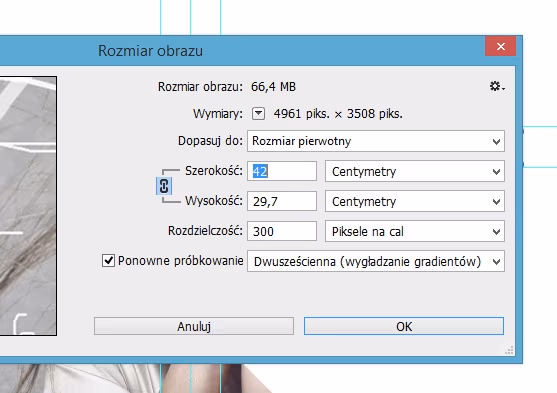Viewport: 557px width, 393px height.
Task: Click the dialog resize grip
Action: (x=509, y=350)
